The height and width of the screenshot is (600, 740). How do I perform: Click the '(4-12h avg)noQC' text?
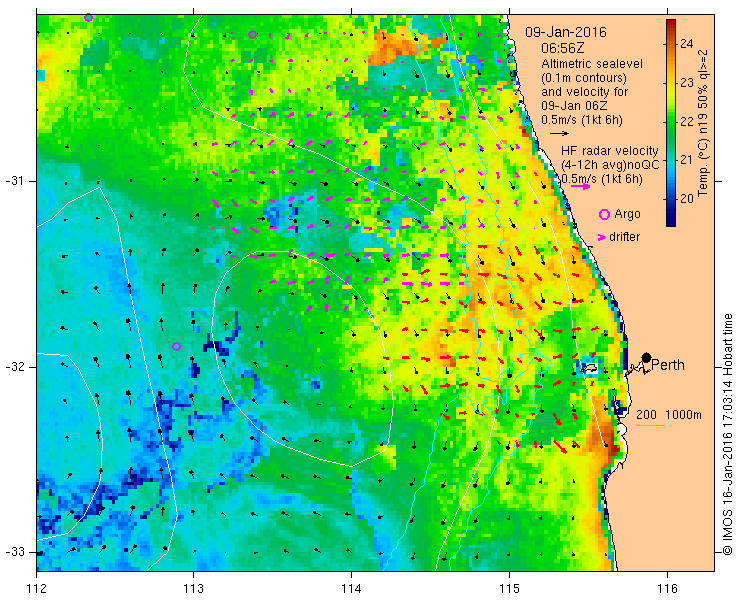point(610,164)
